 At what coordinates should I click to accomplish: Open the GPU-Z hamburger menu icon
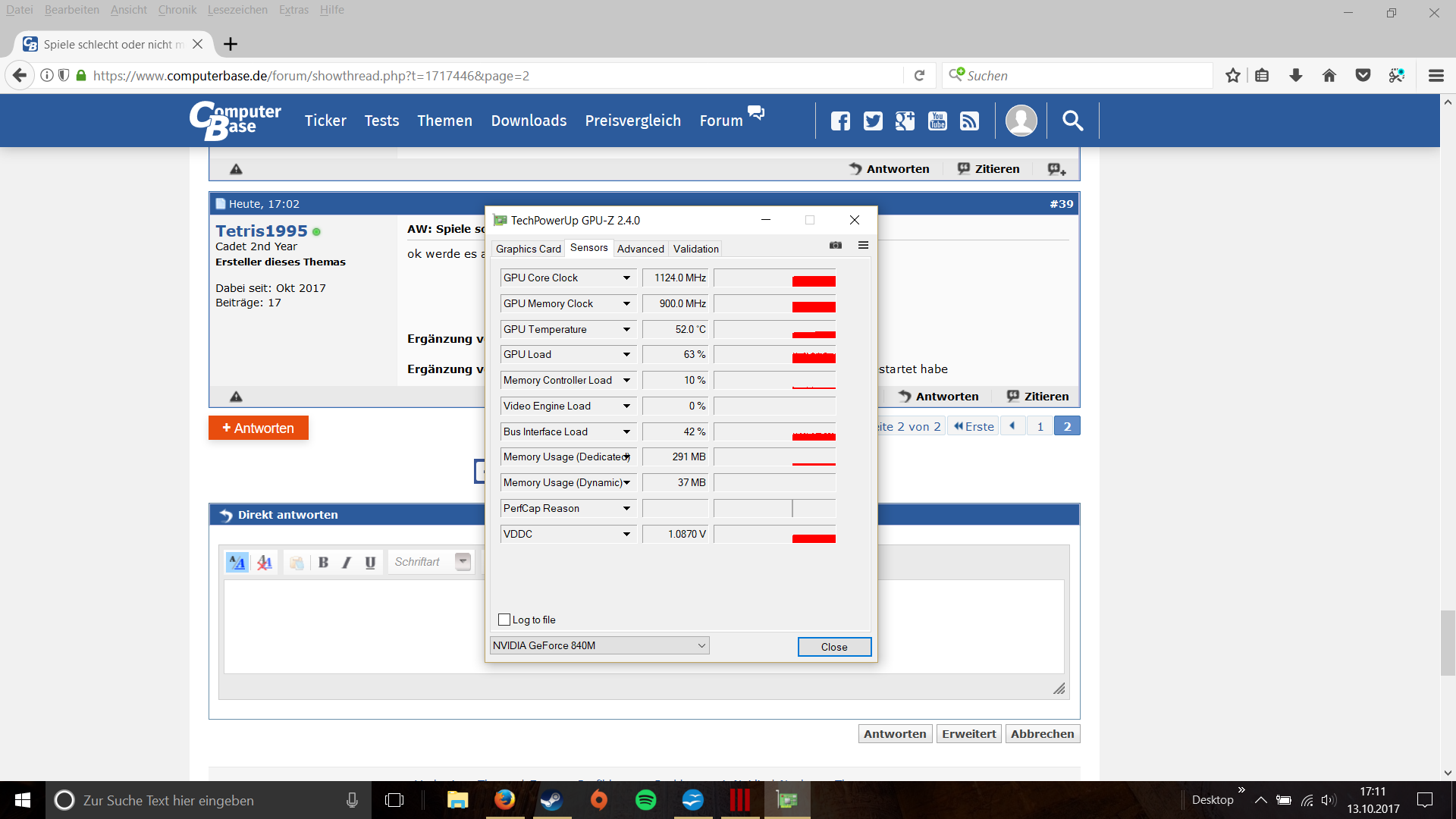click(x=863, y=246)
